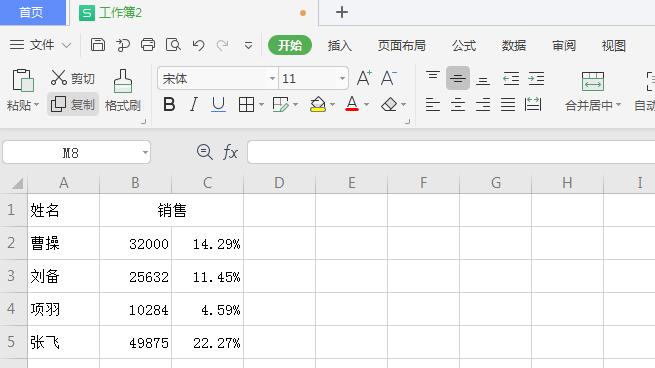Click the Select All corner triangle

pyautogui.click(x=17, y=183)
